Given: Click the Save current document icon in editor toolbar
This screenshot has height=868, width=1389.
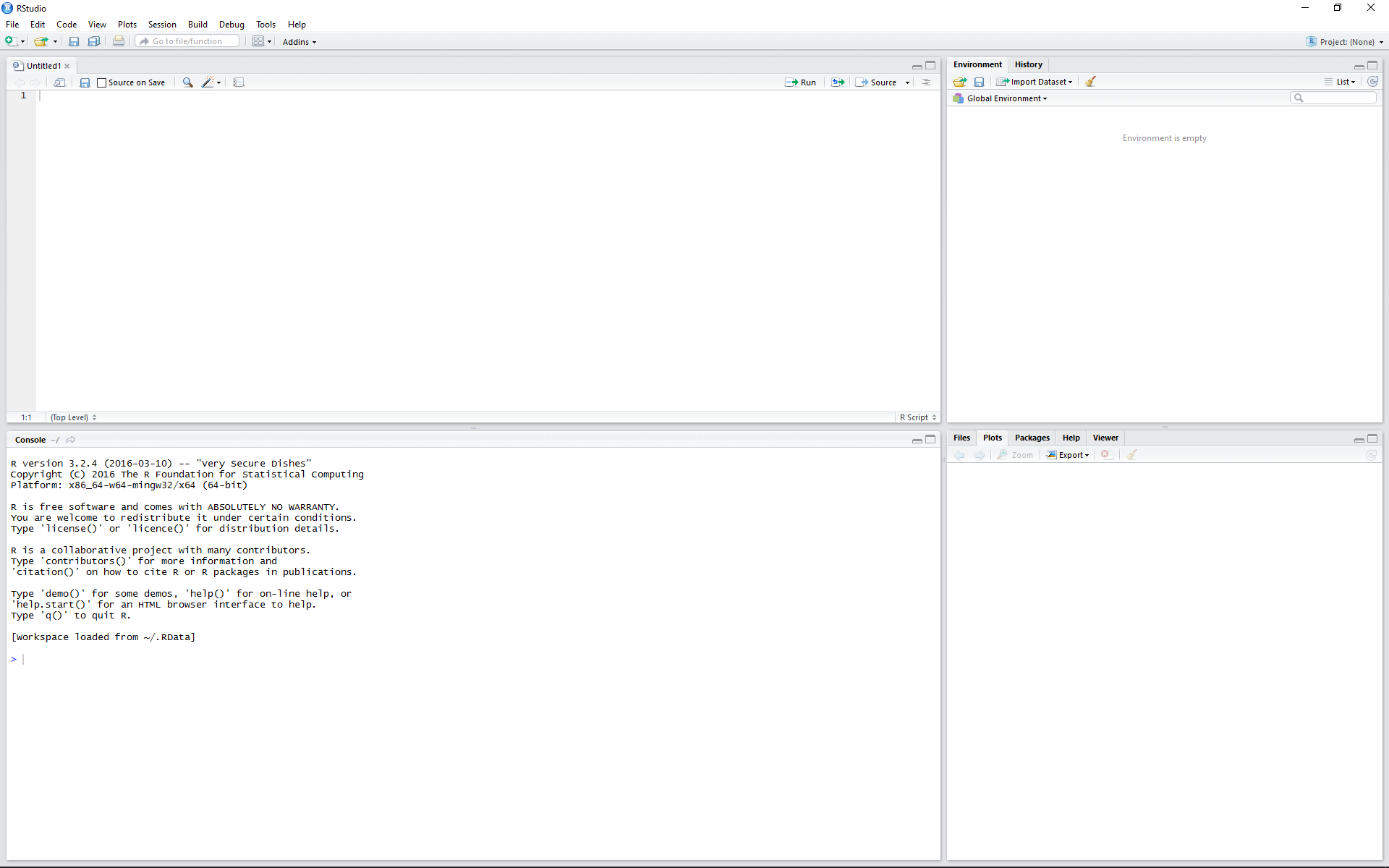Looking at the screenshot, I should coord(85,82).
